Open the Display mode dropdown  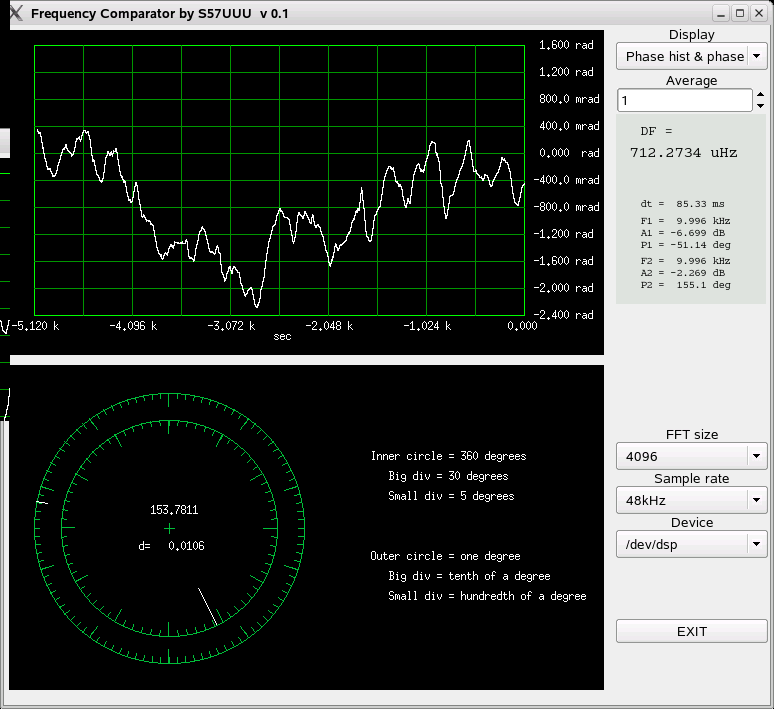692,57
